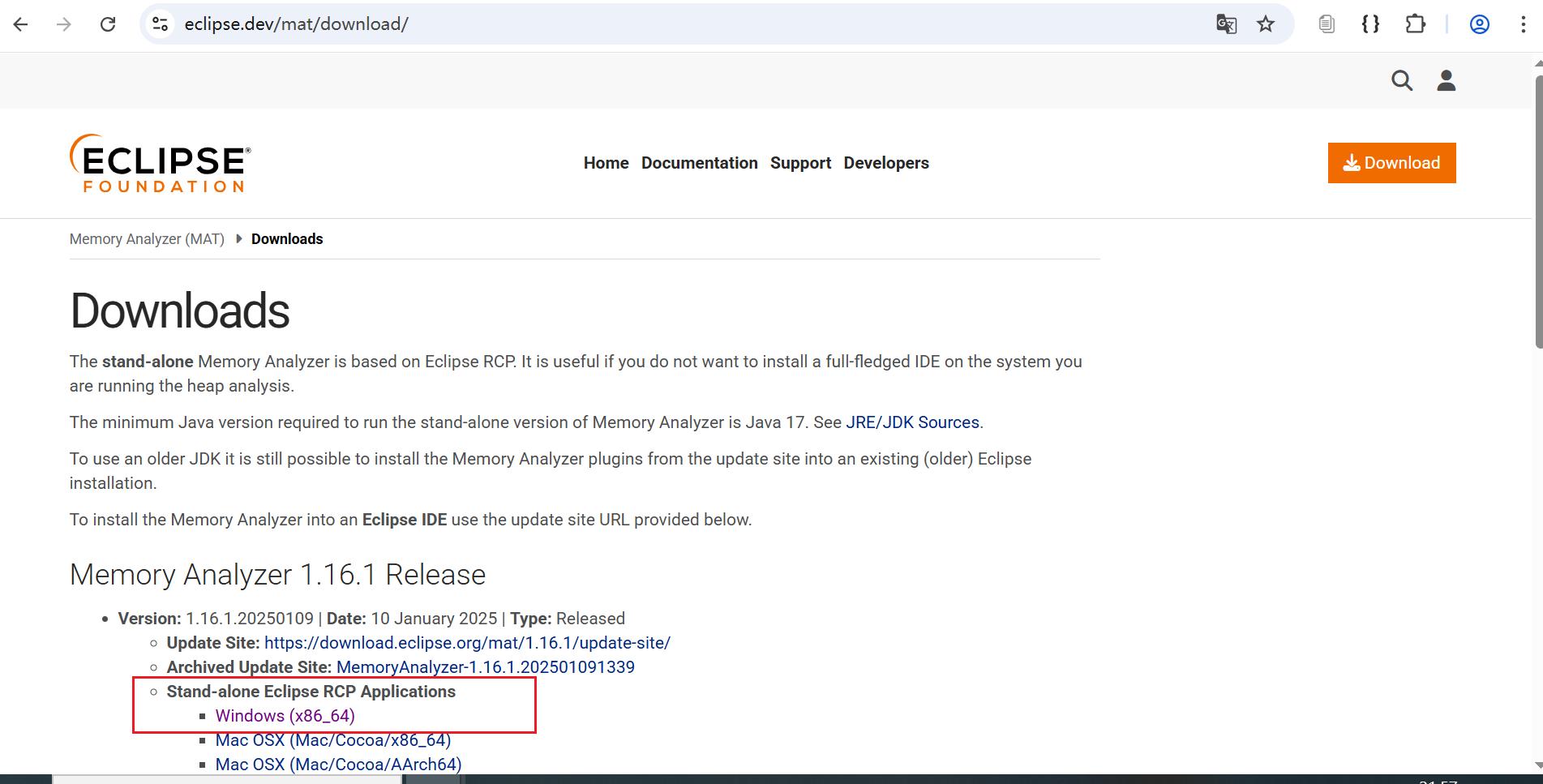
Task: Open the Chrome three-dot menu
Action: [1524, 24]
